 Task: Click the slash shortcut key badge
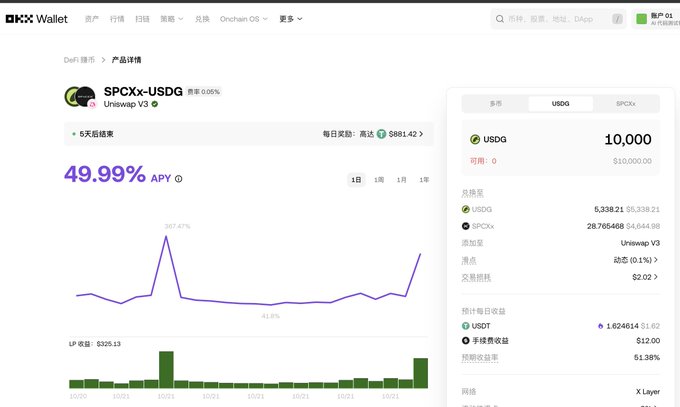[x=617, y=19]
